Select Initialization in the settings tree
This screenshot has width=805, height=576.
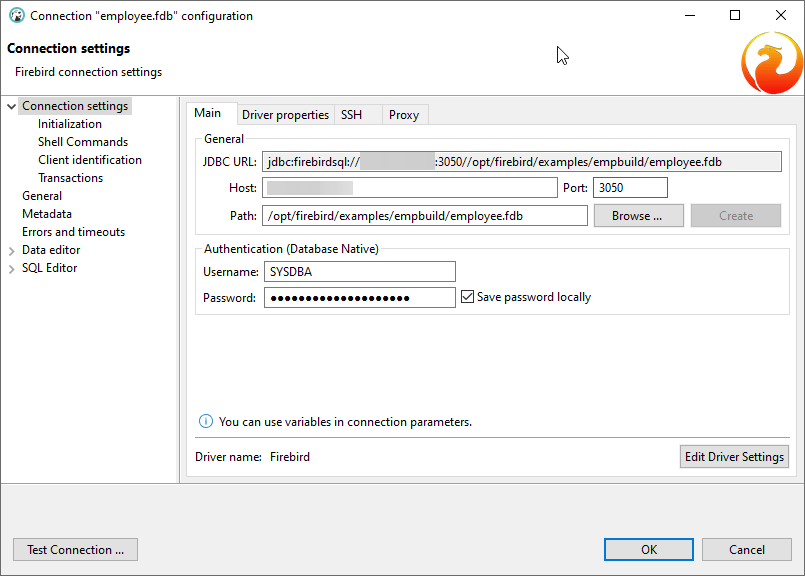click(70, 124)
